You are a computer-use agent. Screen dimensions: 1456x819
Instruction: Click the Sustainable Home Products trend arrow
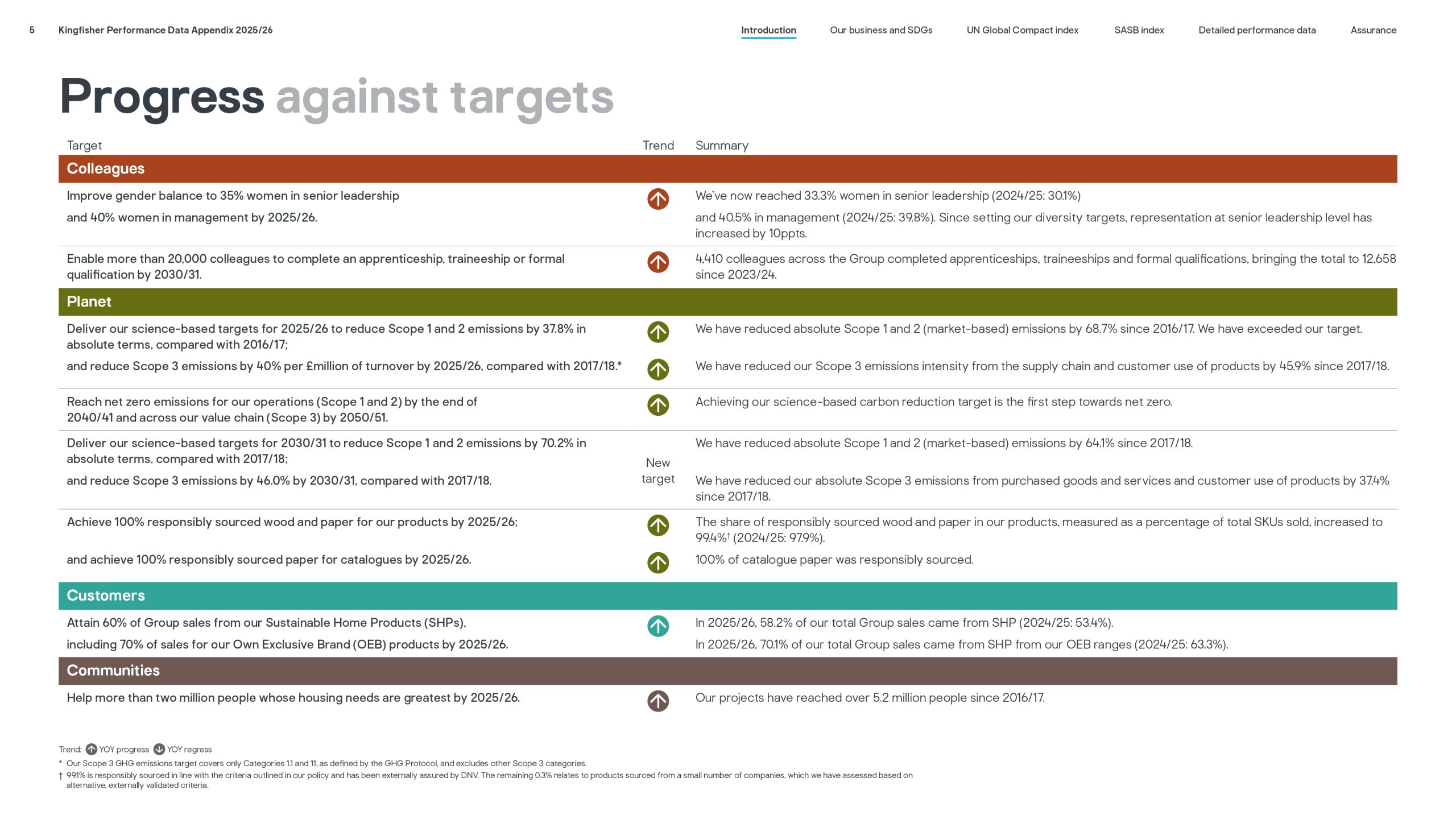[658, 626]
